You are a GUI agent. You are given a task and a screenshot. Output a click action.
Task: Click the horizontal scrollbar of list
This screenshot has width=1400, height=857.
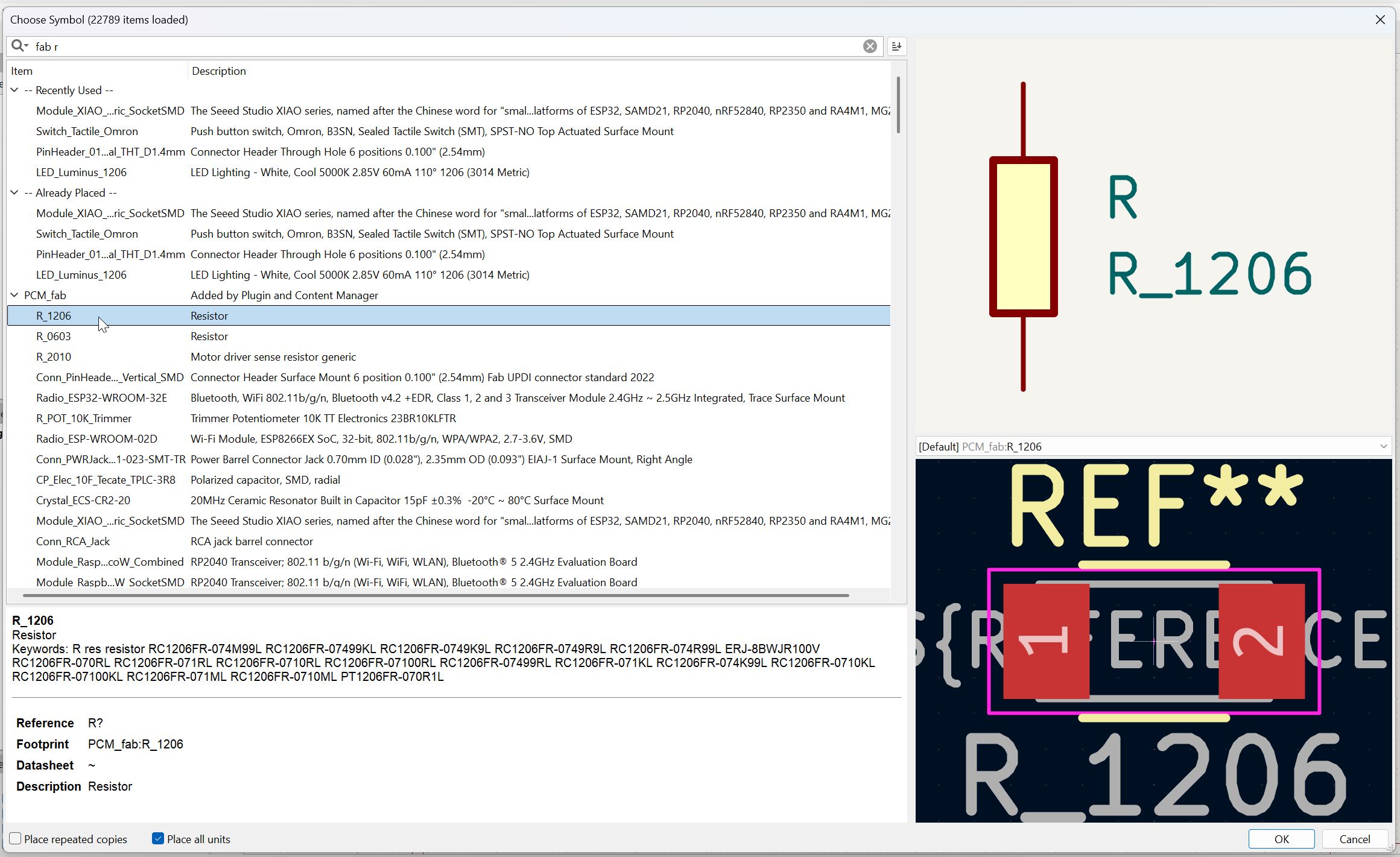436,595
